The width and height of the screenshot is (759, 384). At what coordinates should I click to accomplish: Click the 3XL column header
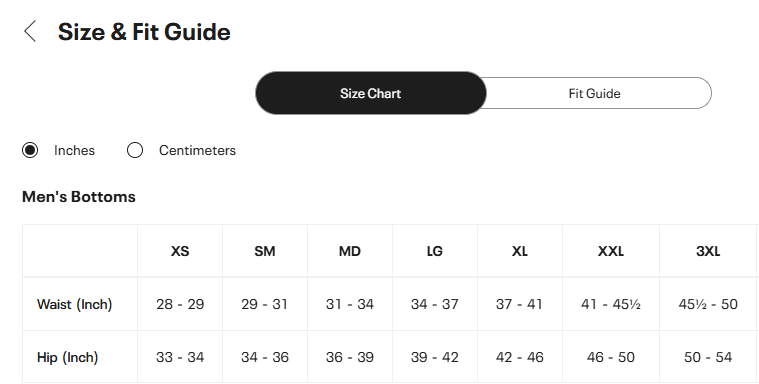(708, 251)
